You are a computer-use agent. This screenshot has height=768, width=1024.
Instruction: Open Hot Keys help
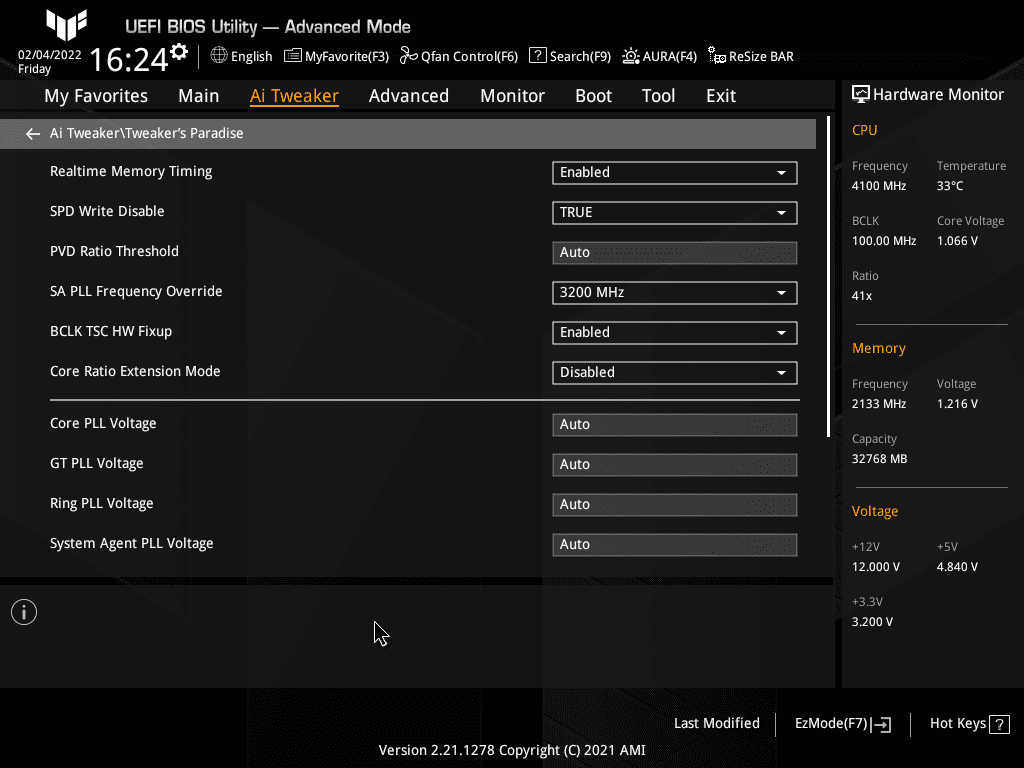(969, 724)
